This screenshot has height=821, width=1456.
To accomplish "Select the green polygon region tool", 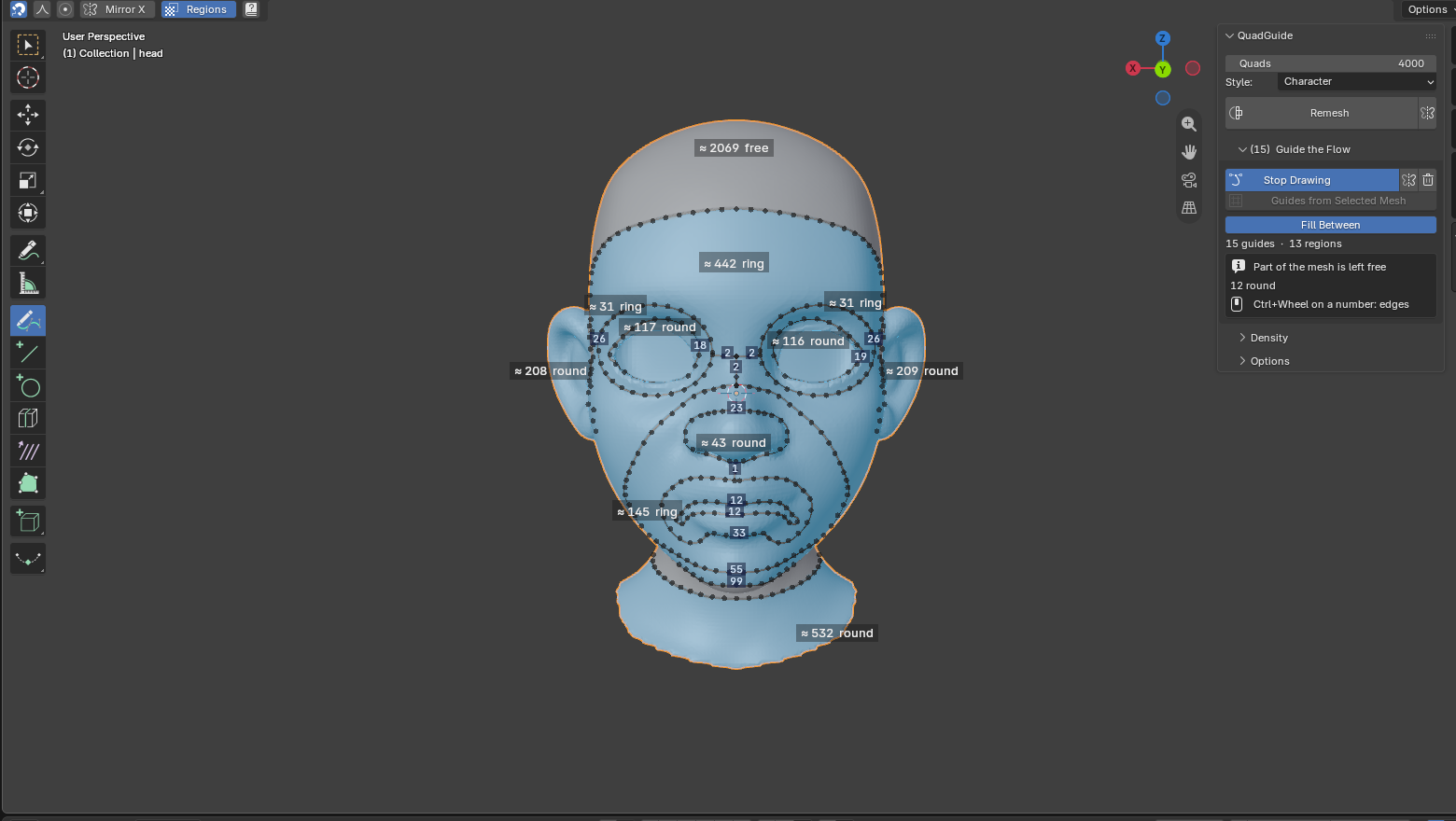I will 28,483.
